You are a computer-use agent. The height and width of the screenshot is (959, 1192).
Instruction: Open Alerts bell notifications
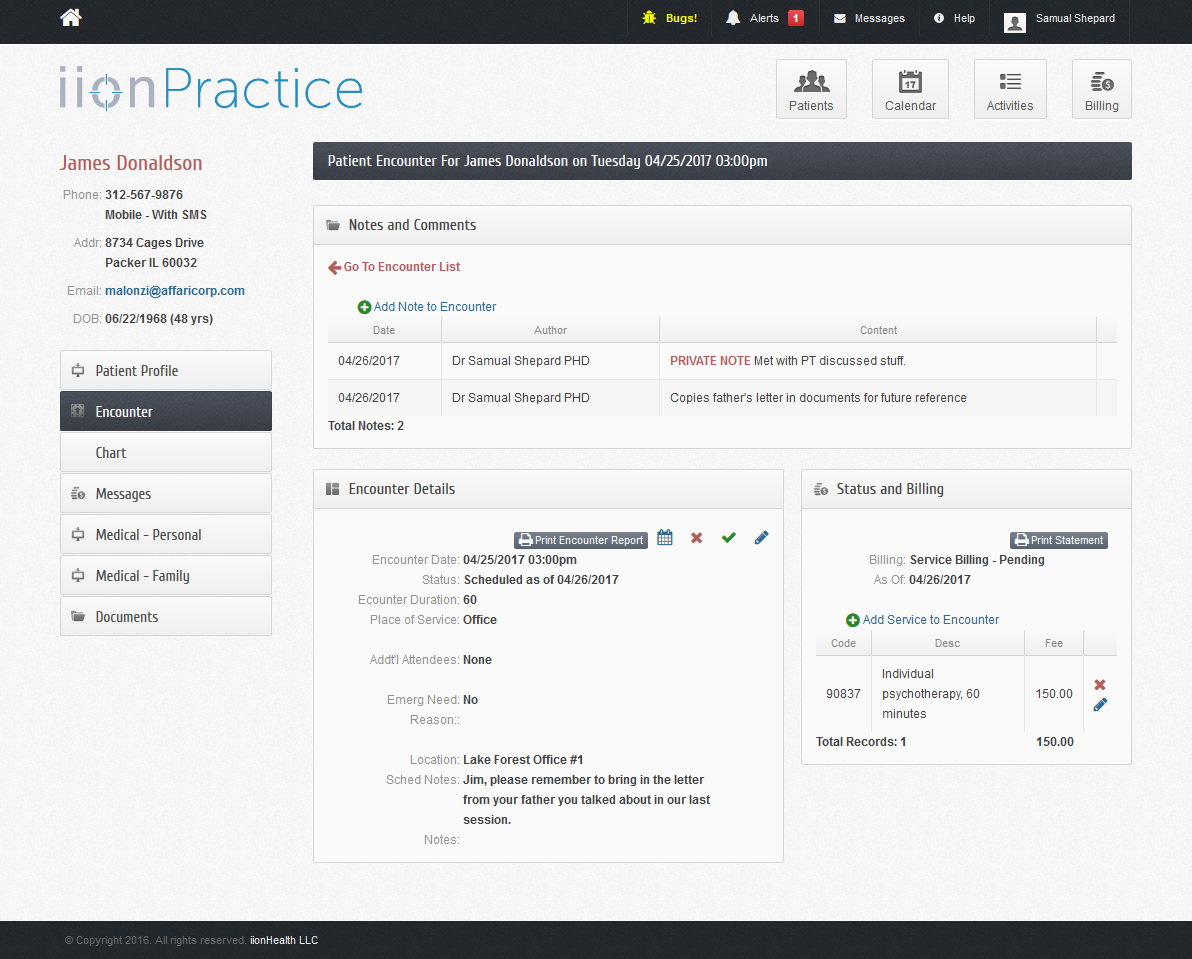coord(734,18)
